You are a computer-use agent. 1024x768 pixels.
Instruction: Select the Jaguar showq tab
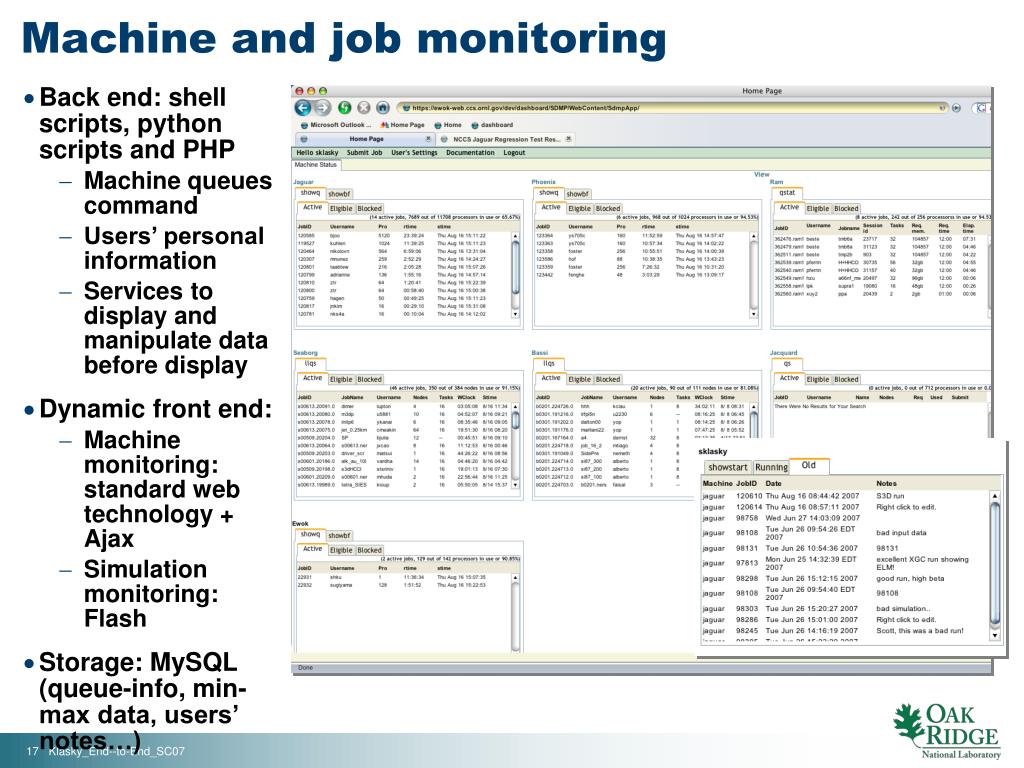click(x=310, y=193)
